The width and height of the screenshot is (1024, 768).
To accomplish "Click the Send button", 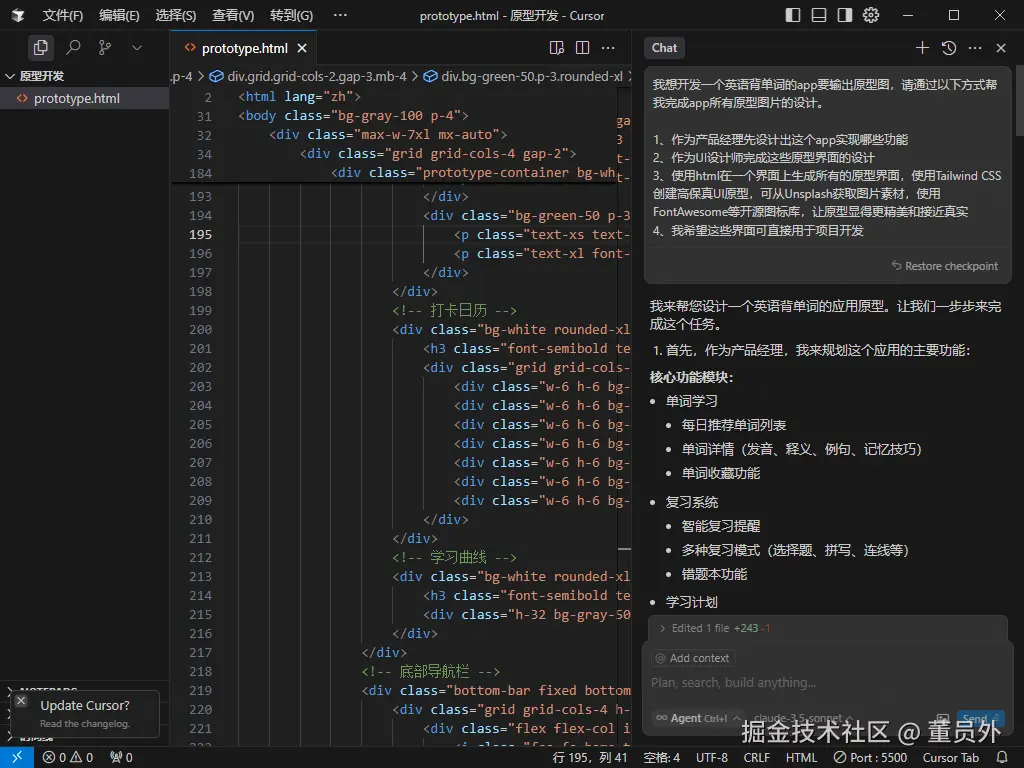I will click(980, 718).
